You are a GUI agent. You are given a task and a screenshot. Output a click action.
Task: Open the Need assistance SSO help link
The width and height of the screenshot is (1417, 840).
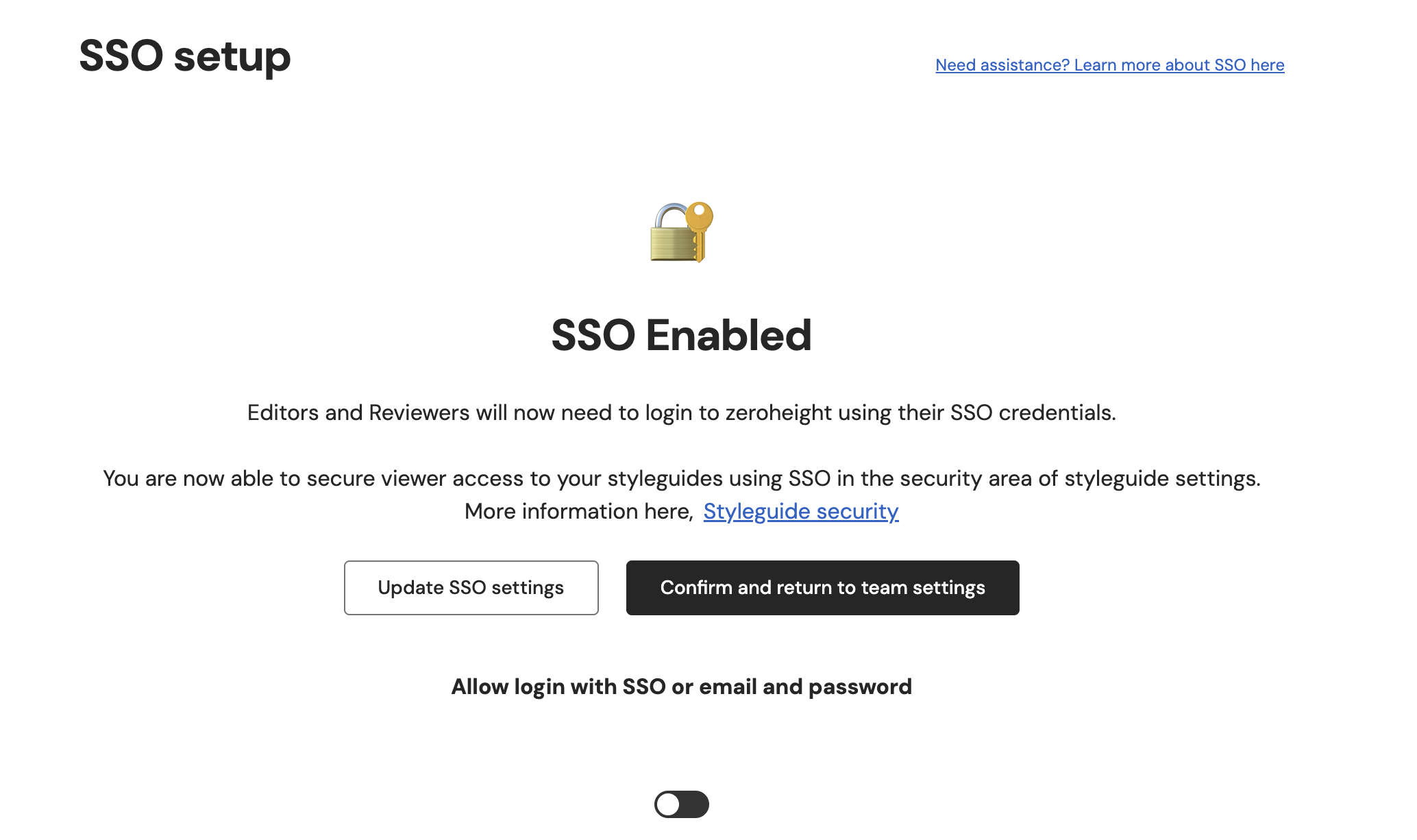(x=1109, y=65)
